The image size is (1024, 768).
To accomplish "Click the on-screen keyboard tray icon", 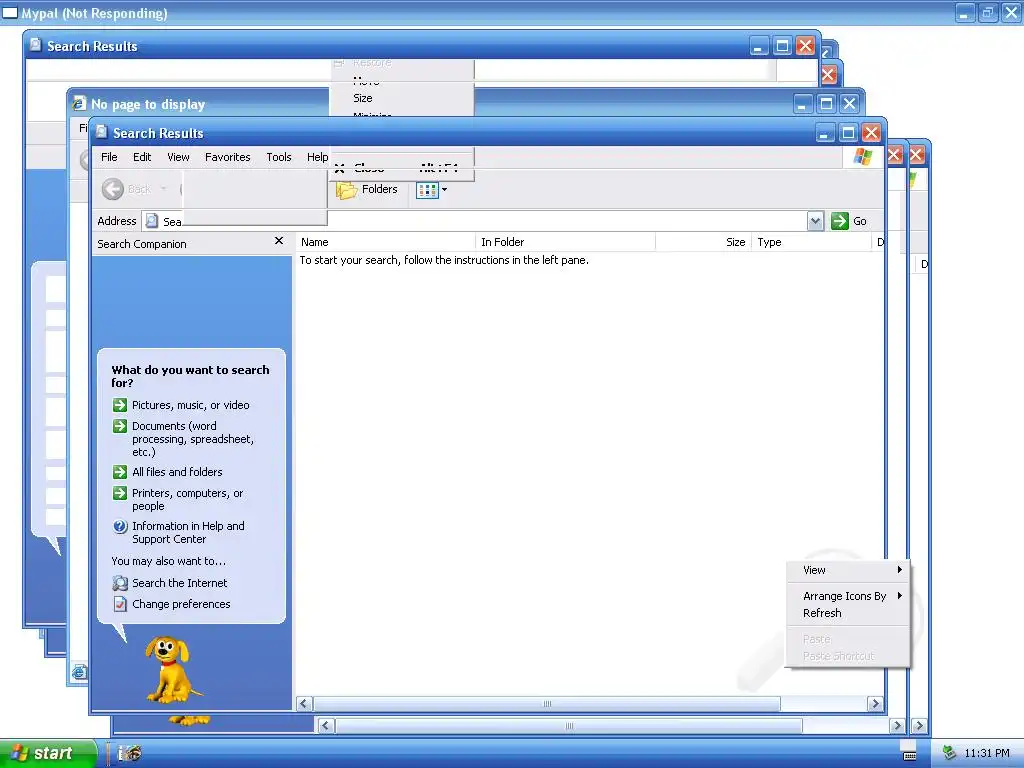I will 909,756.
